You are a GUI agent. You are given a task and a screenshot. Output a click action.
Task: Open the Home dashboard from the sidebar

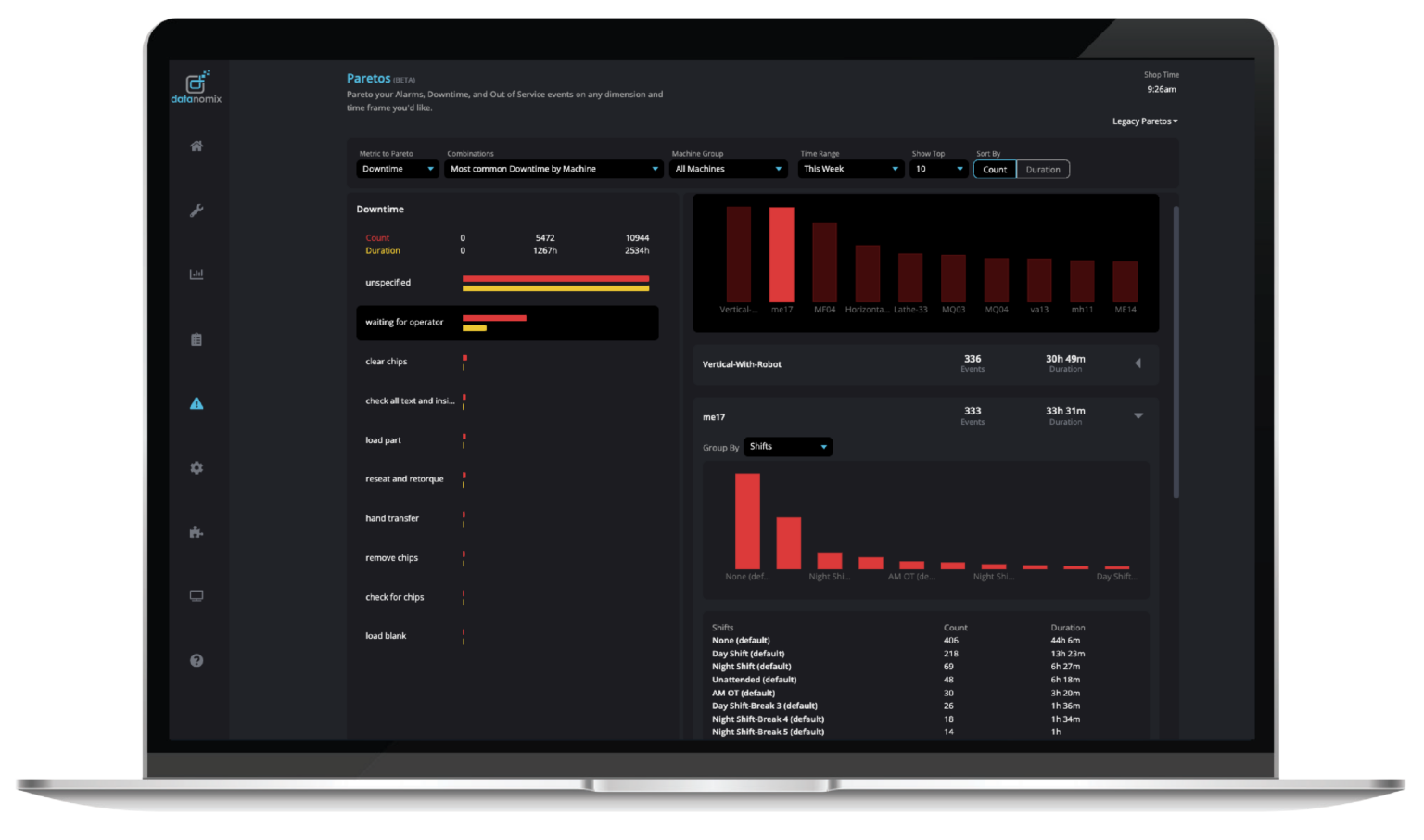[197, 146]
